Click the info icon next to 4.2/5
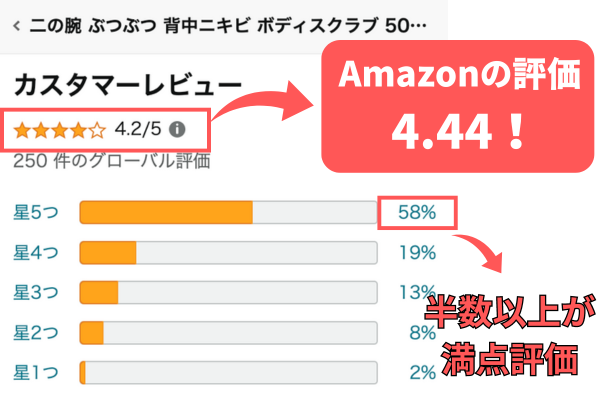Screen dimensions: 600x400 [178, 128]
